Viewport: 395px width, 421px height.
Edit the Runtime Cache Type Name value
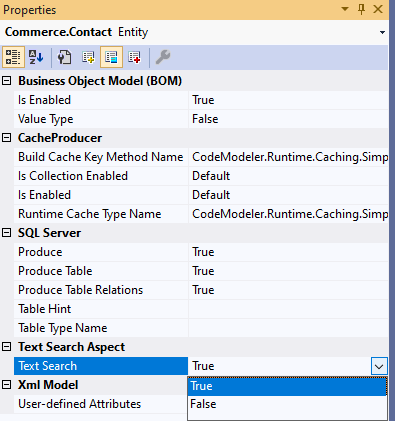[288, 214]
